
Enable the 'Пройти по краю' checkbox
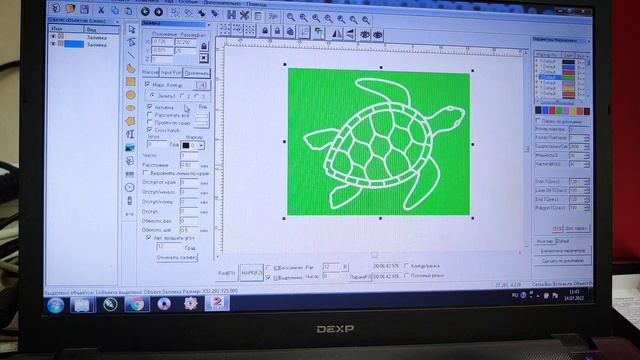(x=149, y=122)
